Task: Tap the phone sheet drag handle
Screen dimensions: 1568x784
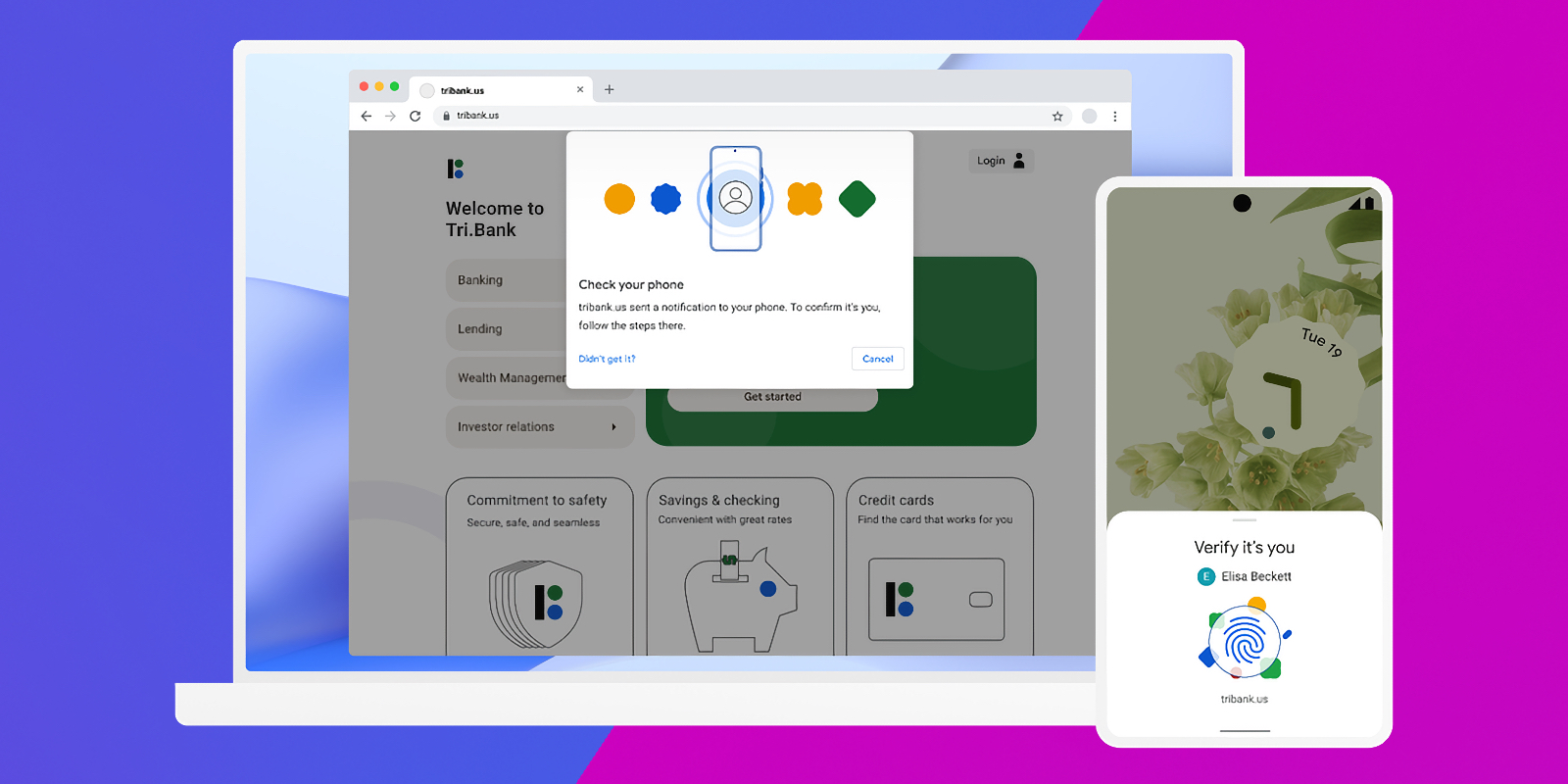Action: pos(1245,520)
